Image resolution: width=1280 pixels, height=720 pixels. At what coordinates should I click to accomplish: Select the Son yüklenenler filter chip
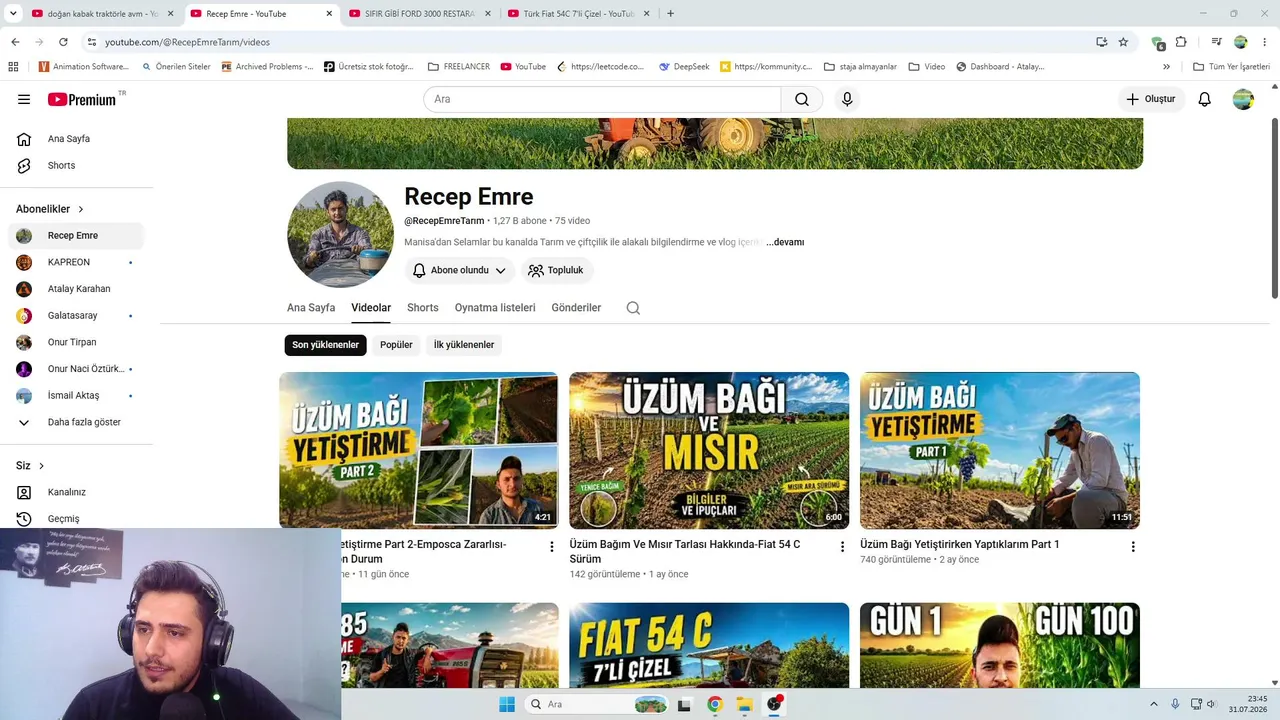(x=325, y=345)
